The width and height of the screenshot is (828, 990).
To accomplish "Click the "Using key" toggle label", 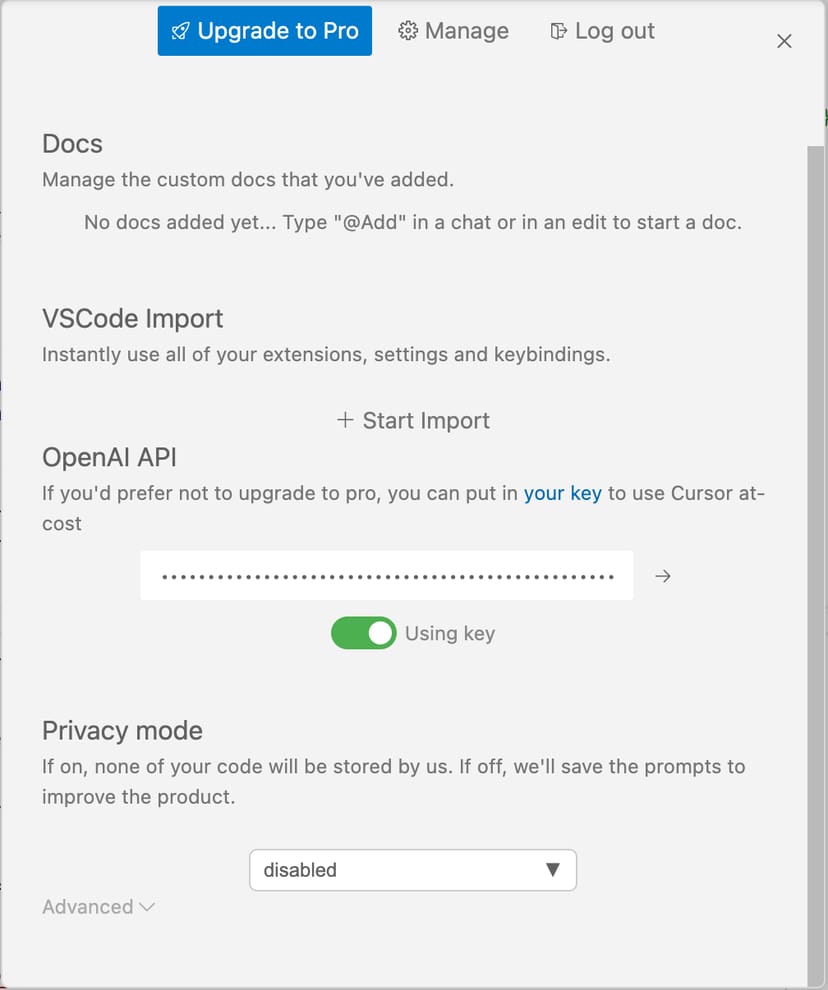I will [x=449, y=633].
